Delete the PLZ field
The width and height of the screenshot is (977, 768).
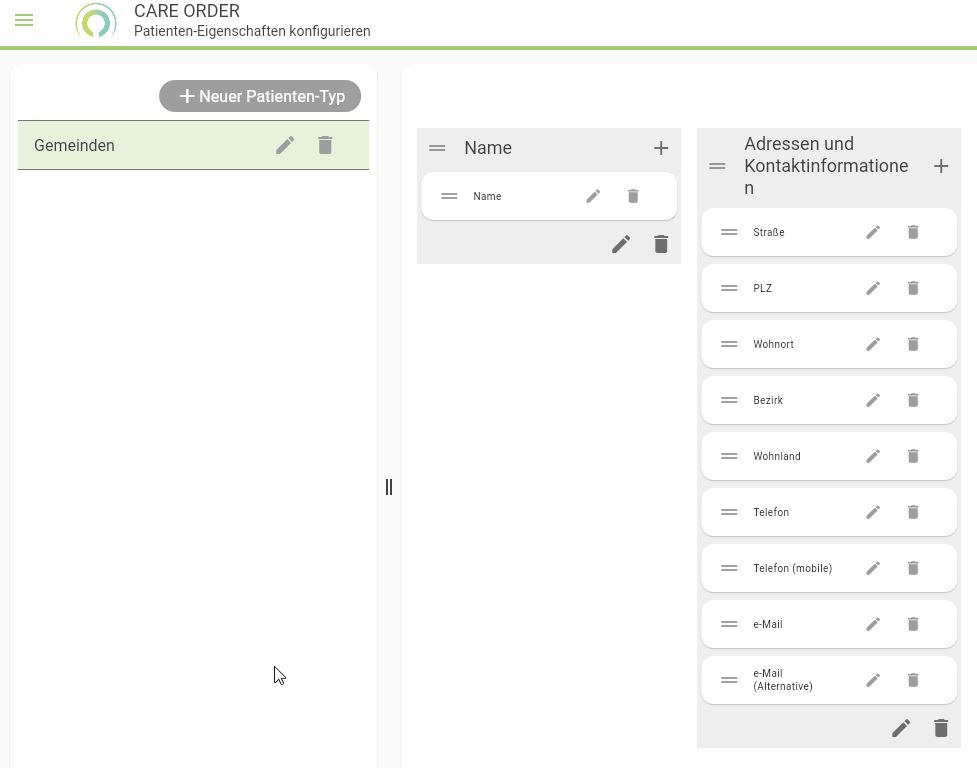pyautogui.click(x=913, y=288)
